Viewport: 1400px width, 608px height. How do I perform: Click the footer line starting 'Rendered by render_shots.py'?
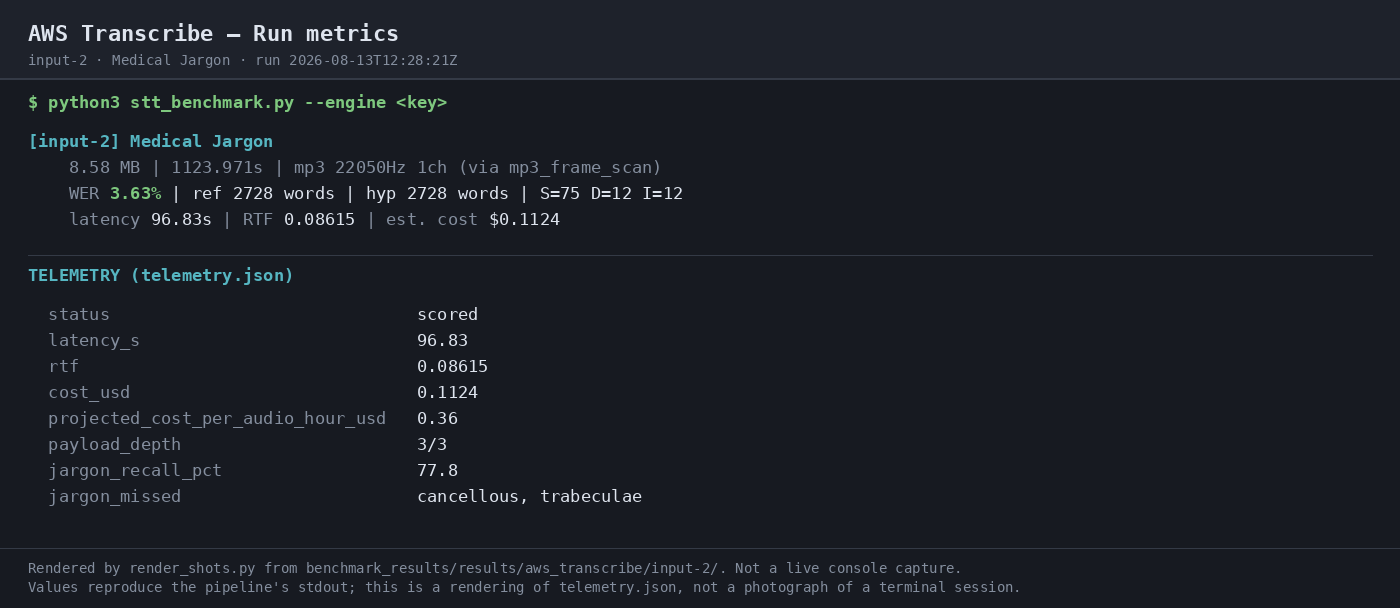tap(495, 569)
